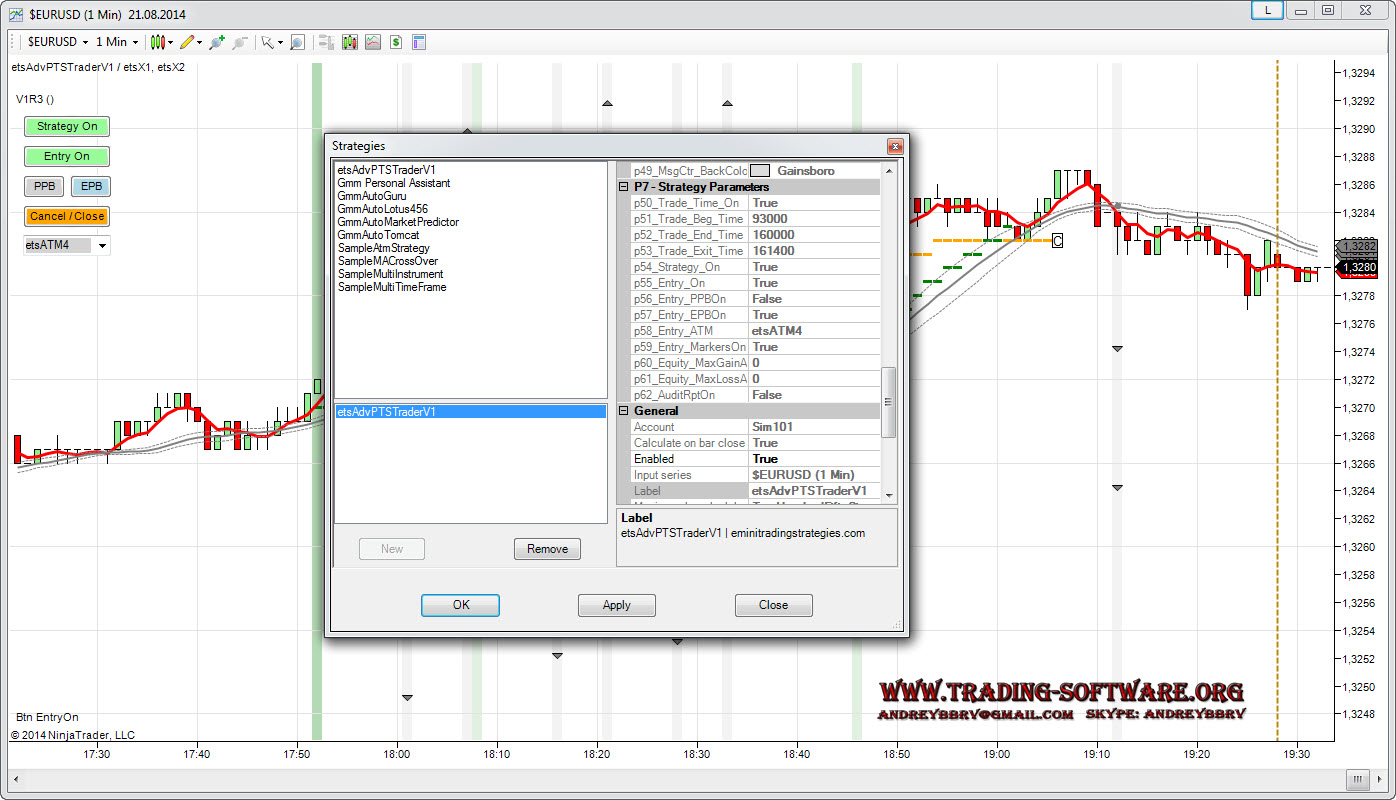Select the pencil drawing tools icon

coord(187,42)
